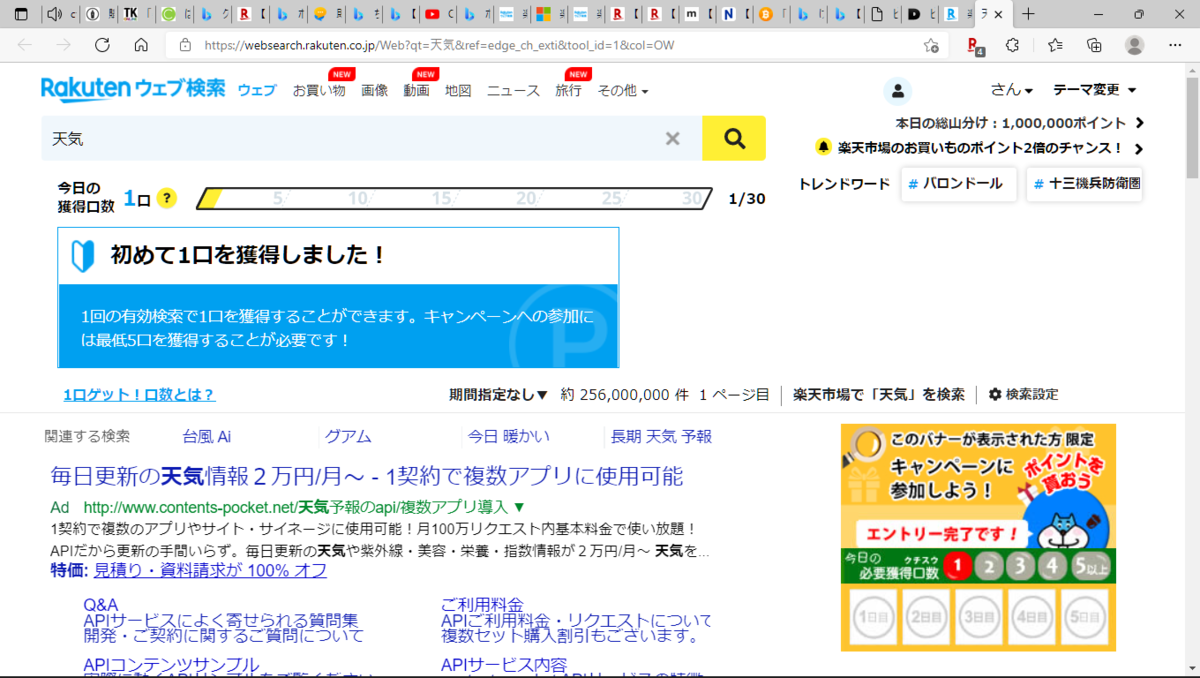
Task: Open 本日の総山分け points arrow
Action: pos(1139,123)
